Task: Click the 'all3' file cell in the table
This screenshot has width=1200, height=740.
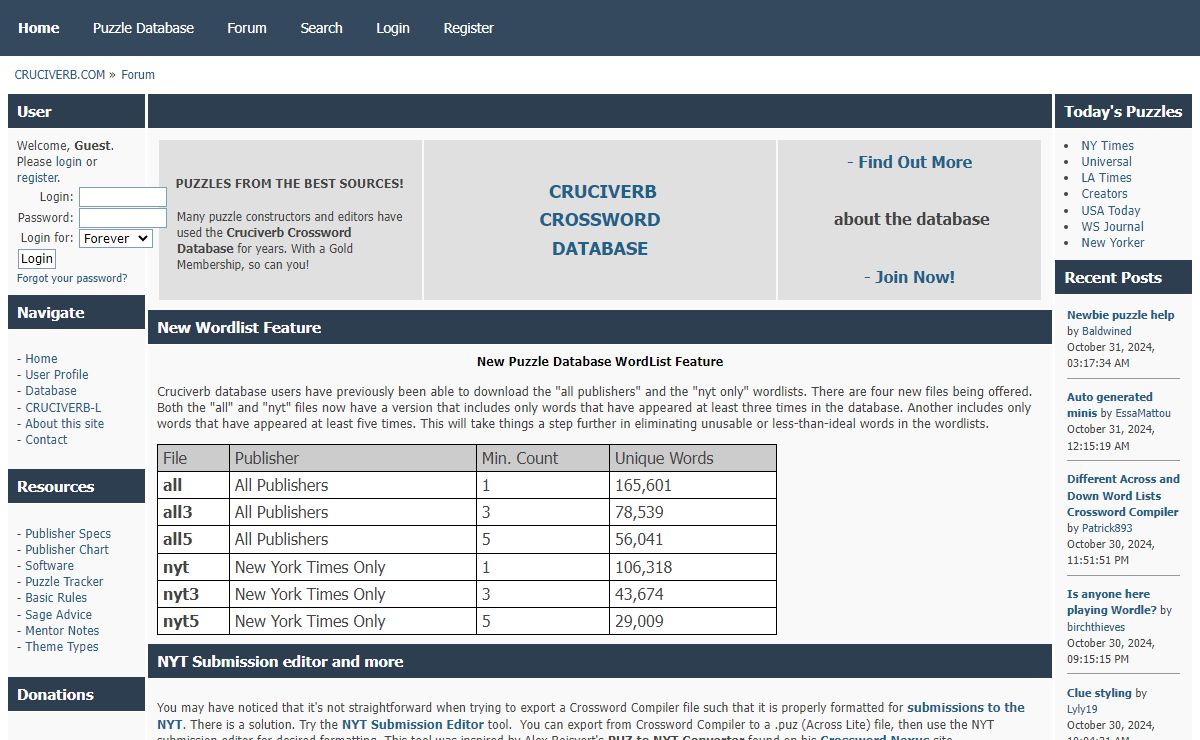Action: (194, 512)
